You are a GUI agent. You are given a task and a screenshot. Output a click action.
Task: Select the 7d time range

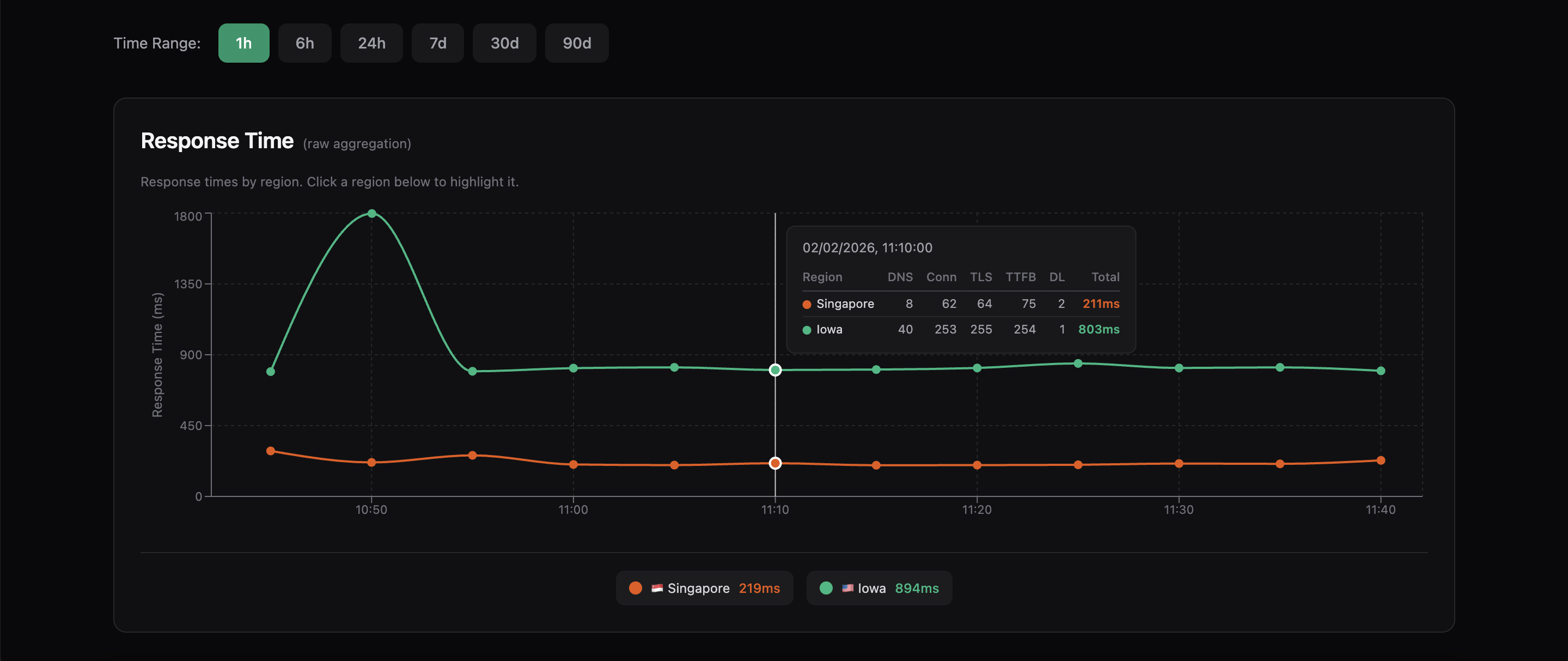(x=438, y=43)
